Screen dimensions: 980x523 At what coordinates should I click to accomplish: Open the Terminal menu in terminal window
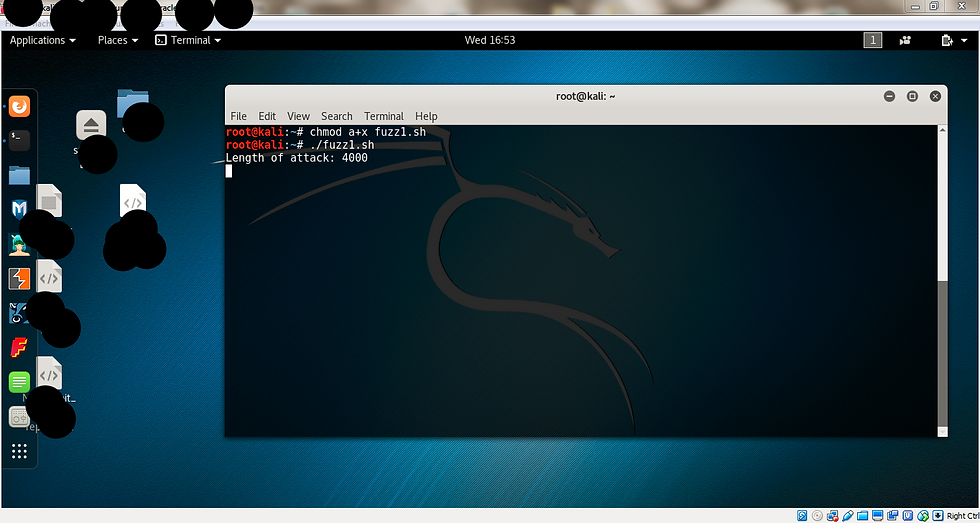[384, 116]
